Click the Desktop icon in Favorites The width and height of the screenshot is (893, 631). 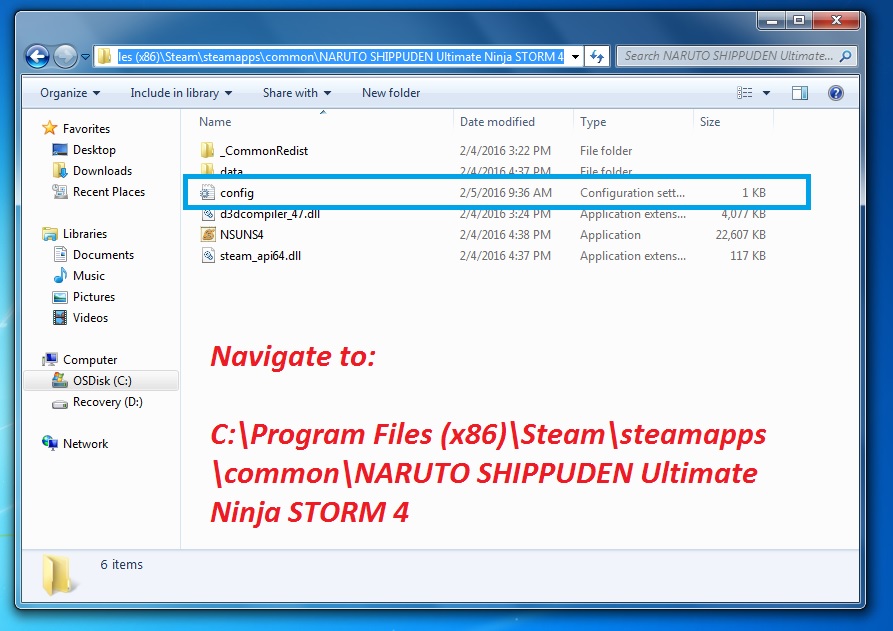[60, 150]
